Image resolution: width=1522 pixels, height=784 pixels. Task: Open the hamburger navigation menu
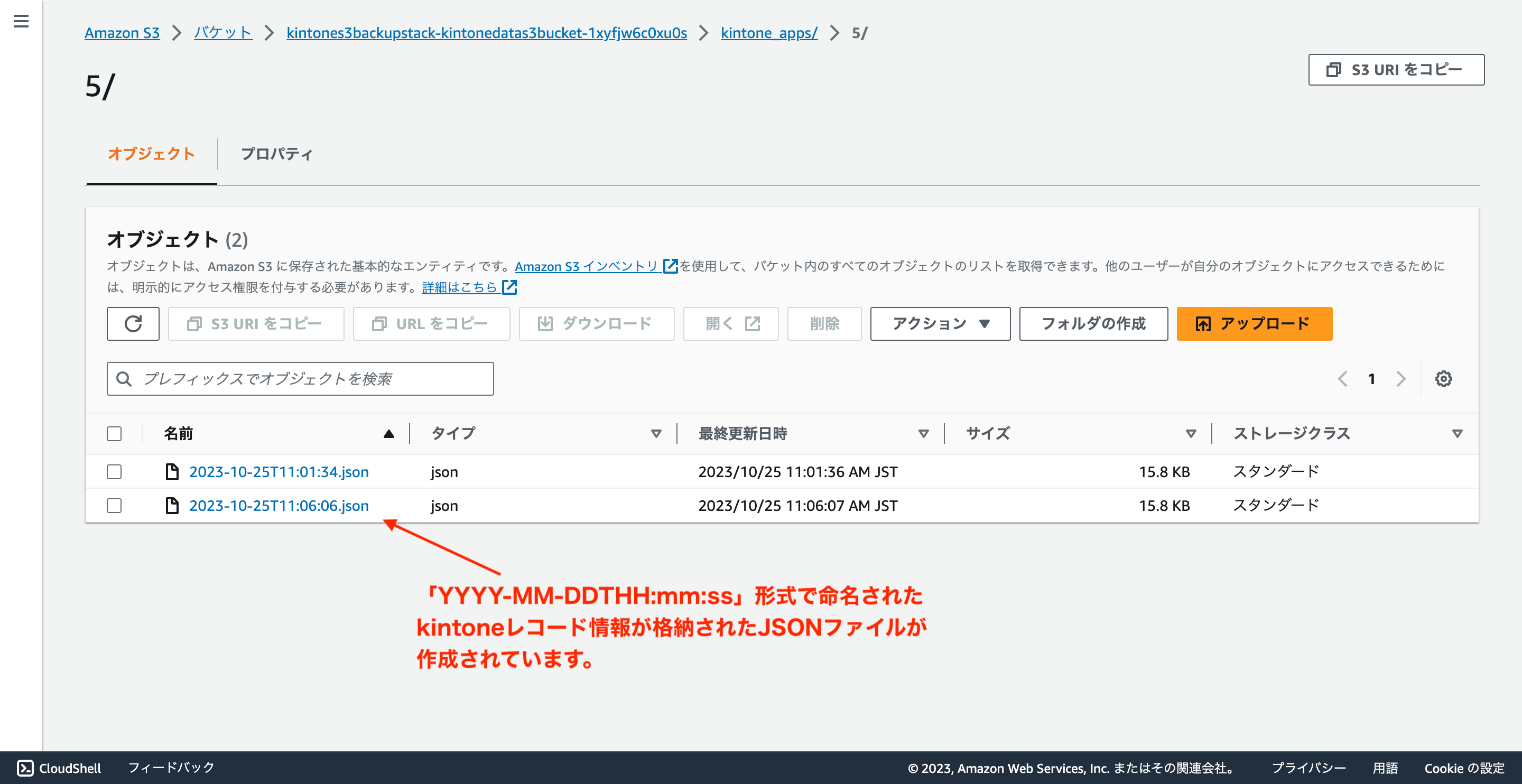tap(21, 21)
